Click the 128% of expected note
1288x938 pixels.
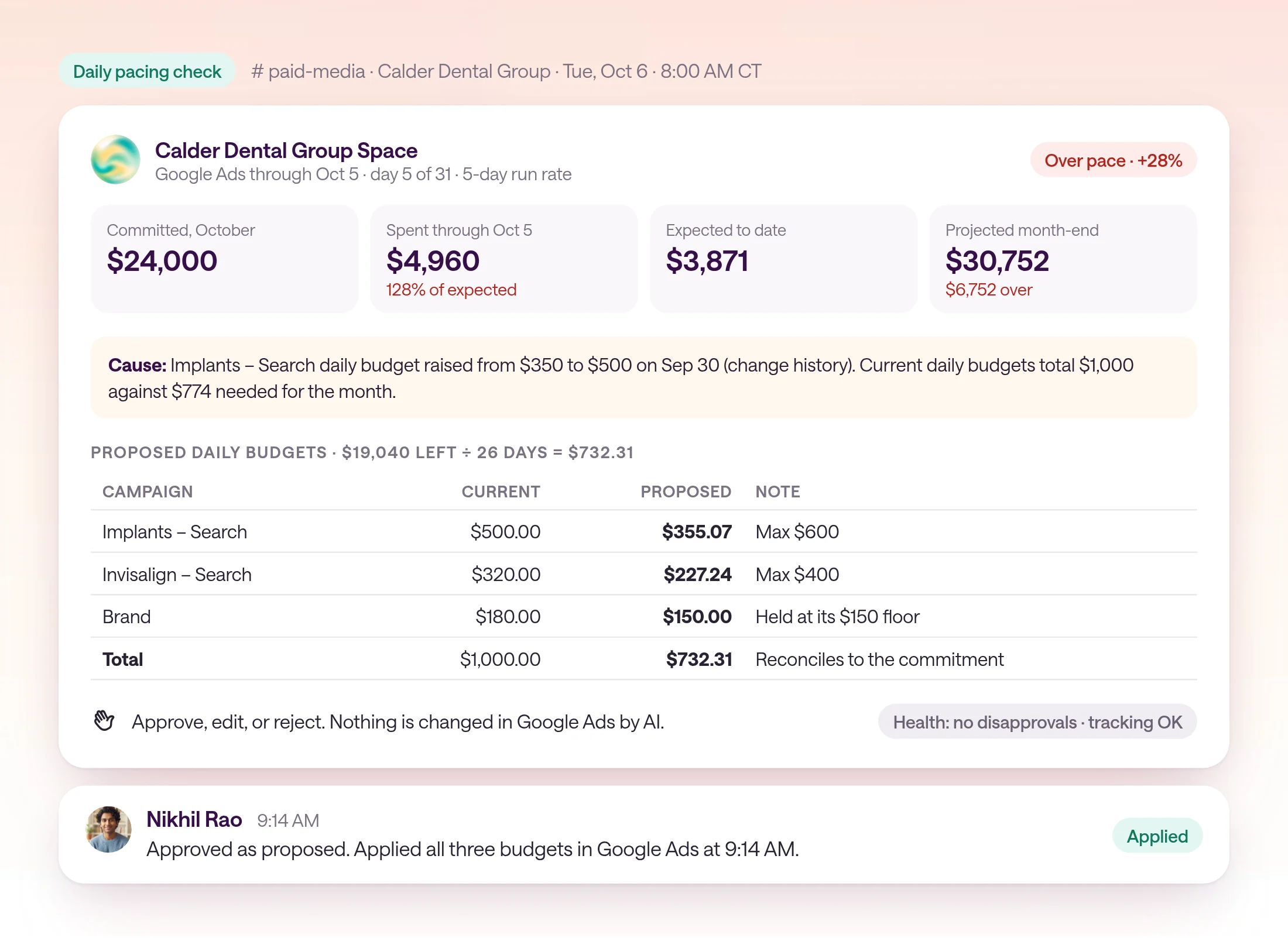coord(451,290)
